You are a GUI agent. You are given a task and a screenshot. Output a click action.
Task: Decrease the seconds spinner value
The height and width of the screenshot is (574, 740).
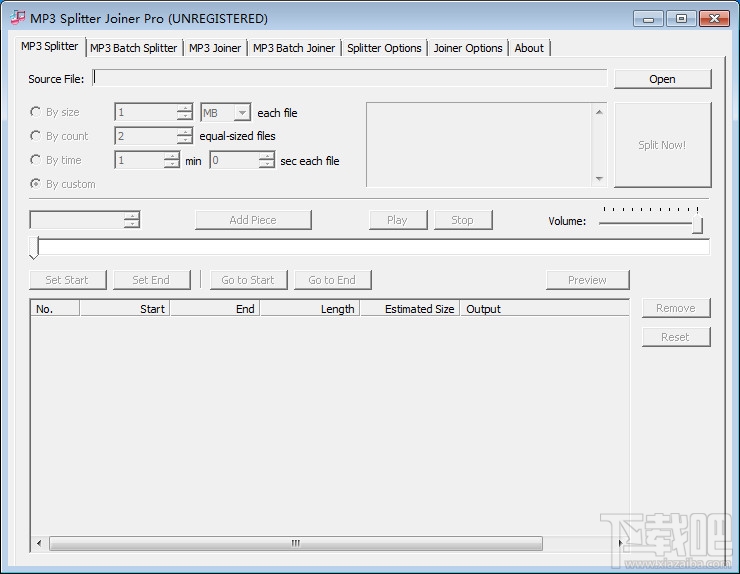pyautogui.click(x=267, y=164)
